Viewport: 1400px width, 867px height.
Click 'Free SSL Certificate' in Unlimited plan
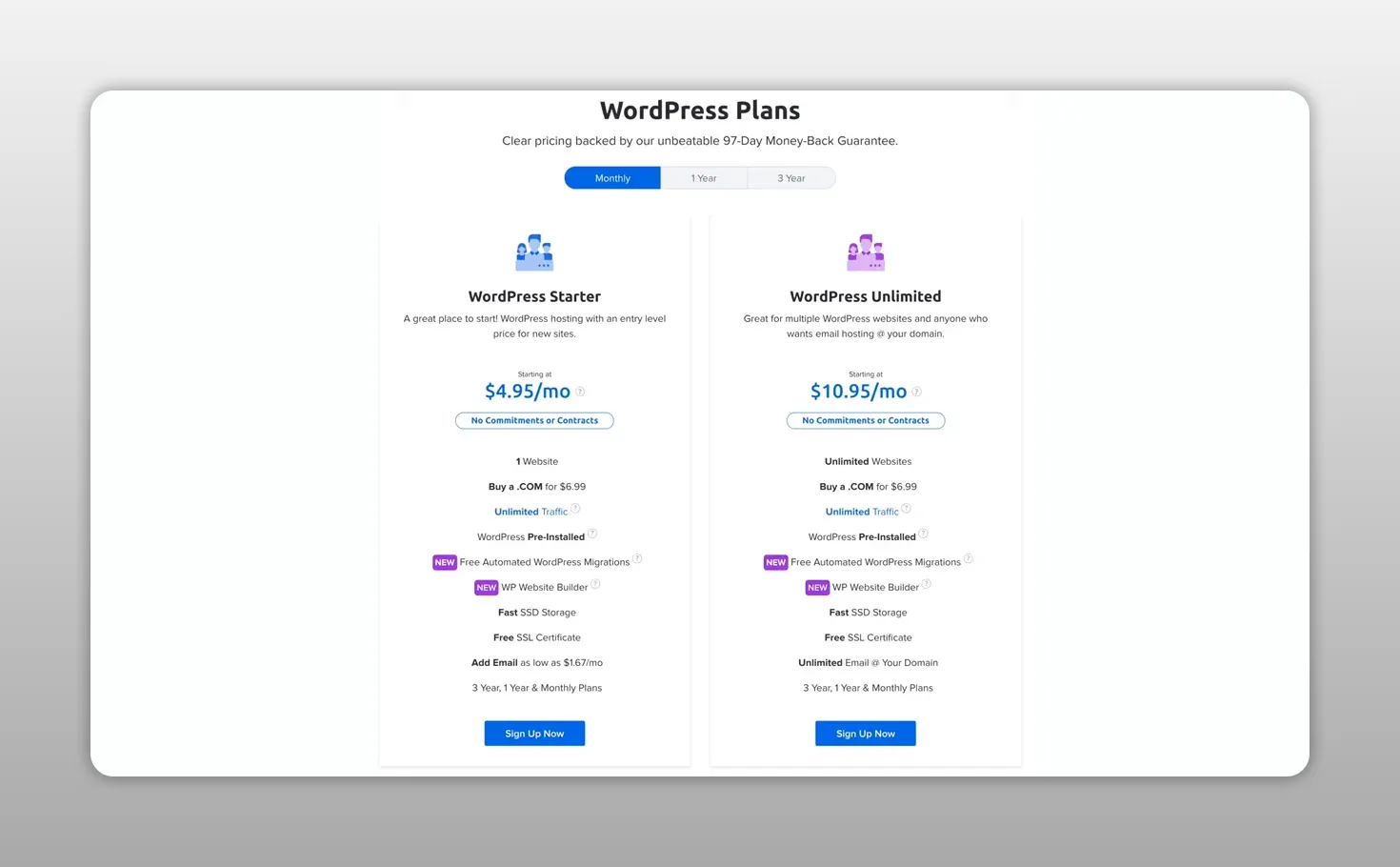pyautogui.click(x=868, y=637)
